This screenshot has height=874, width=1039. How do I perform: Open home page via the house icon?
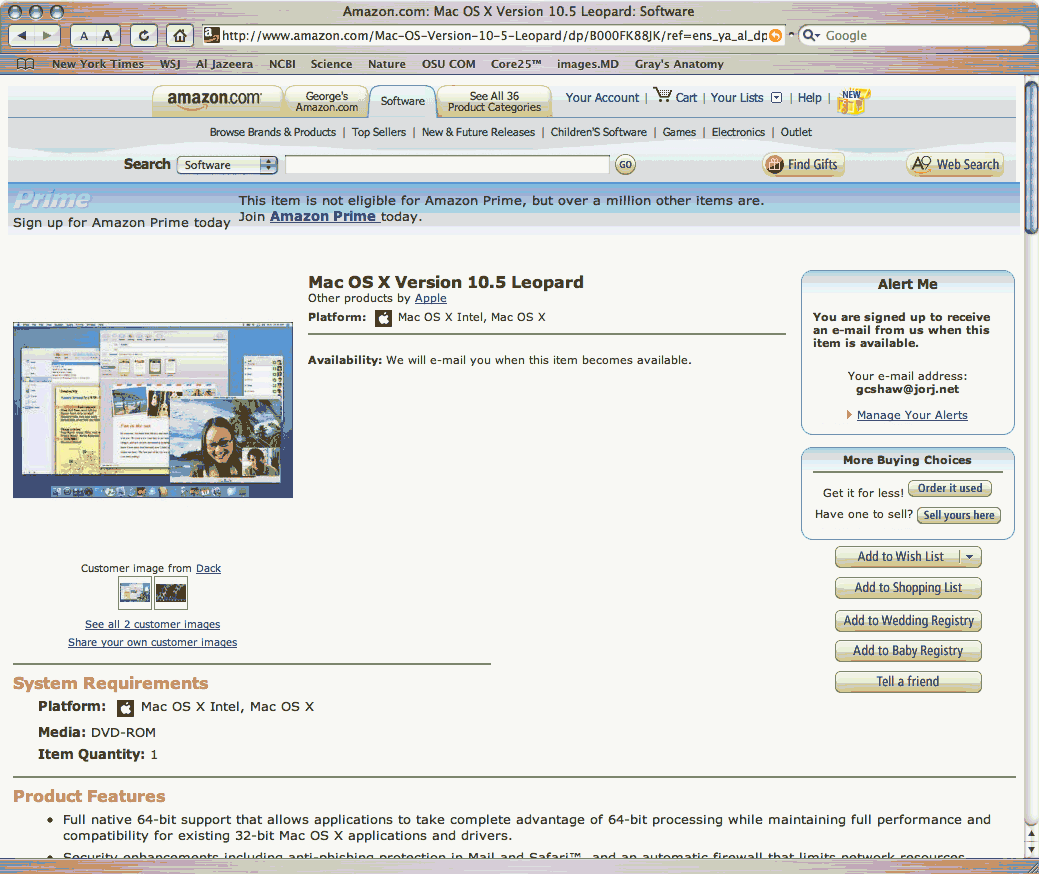(180, 36)
